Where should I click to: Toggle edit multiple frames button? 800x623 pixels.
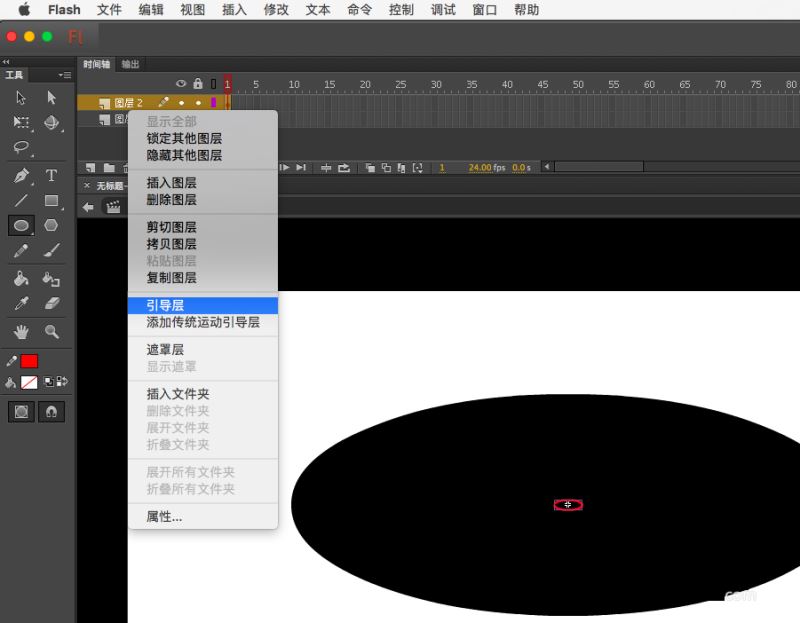(402, 168)
